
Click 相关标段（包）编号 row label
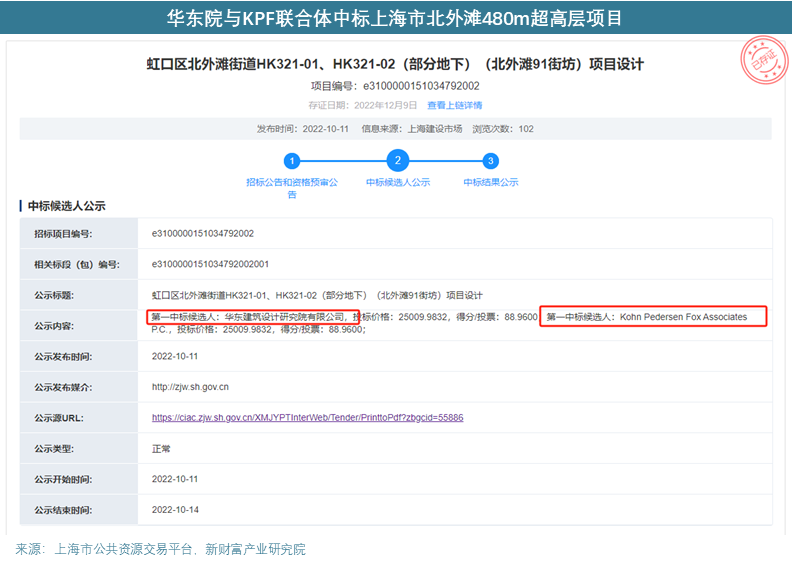pyautogui.click(x=77, y=265)
